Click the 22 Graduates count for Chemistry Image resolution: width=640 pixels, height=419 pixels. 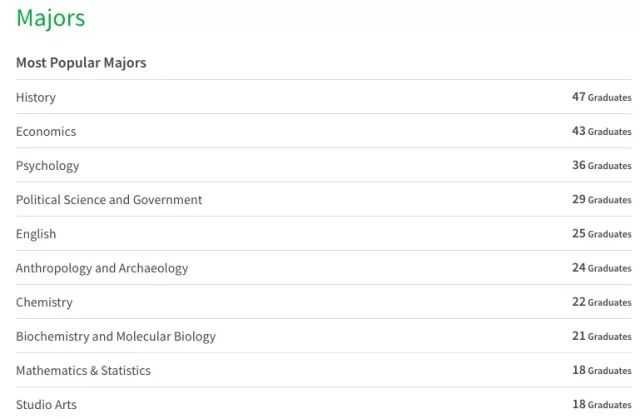pyautogui.click(x=602, y=302)
